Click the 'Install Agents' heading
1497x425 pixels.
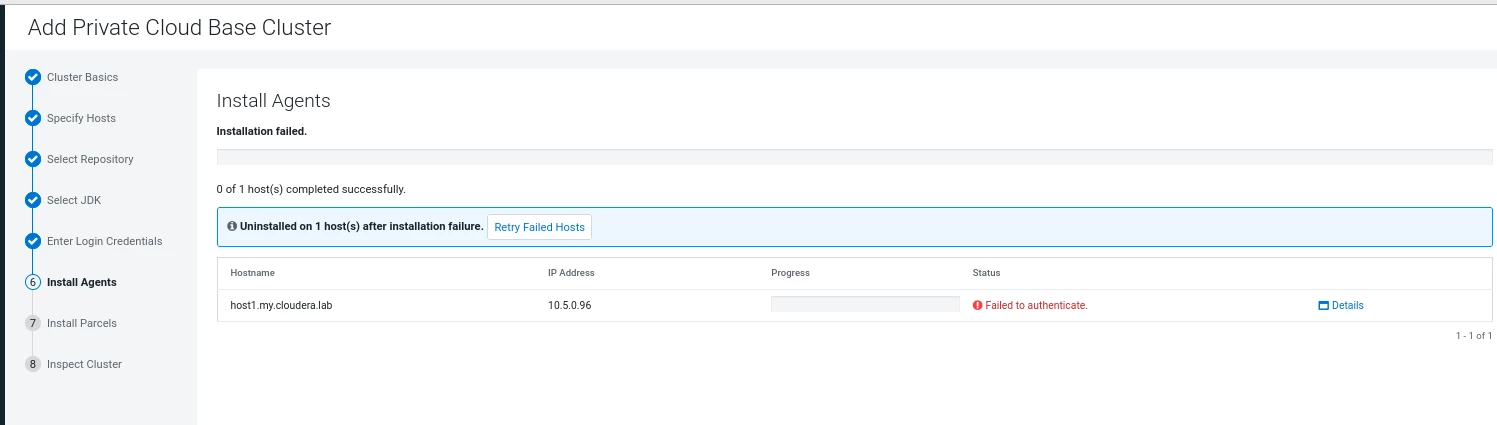pyautogui.click(x=274, y=101)
